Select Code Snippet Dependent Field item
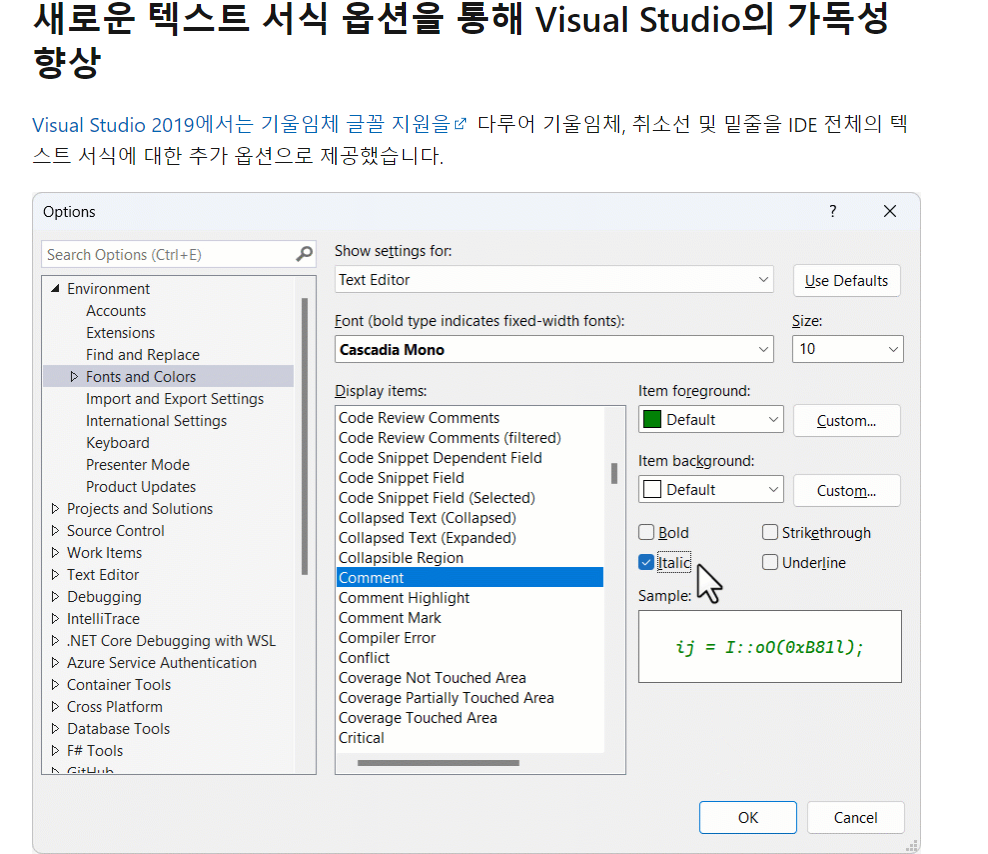Screen dimensions: 988x854 point(440,458)
